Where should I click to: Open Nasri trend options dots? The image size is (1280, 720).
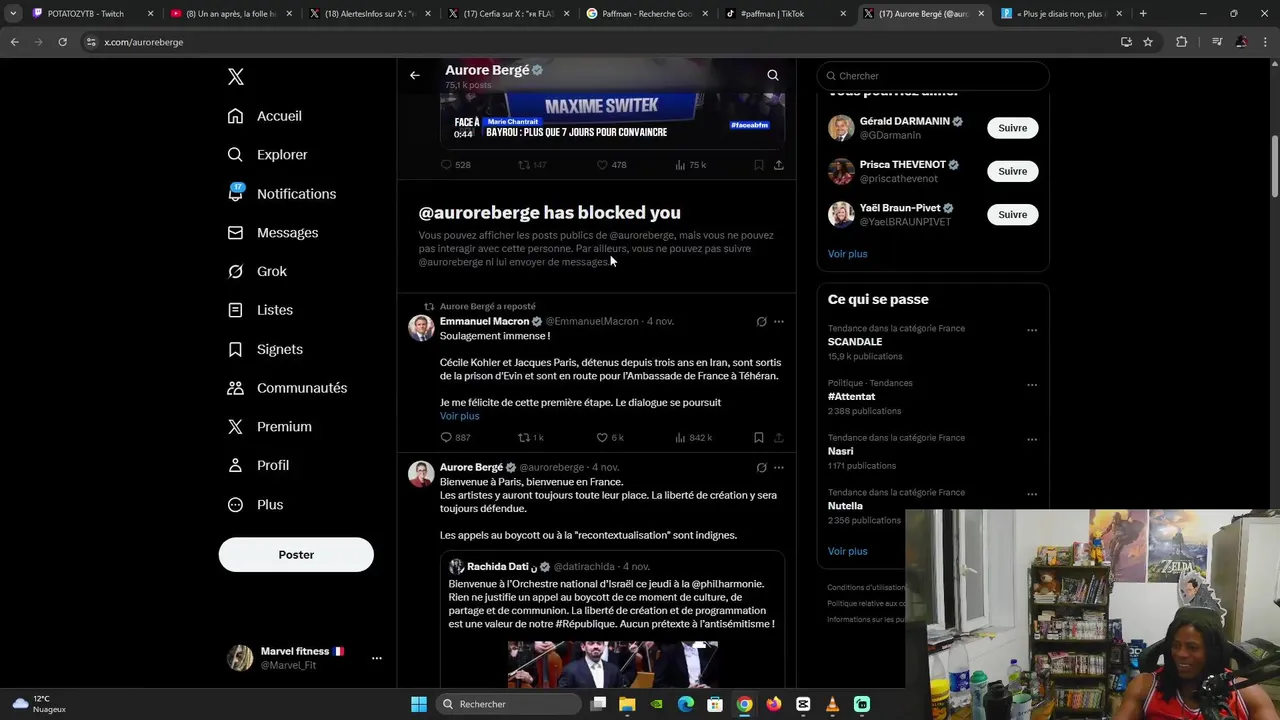coord(1032,440)
